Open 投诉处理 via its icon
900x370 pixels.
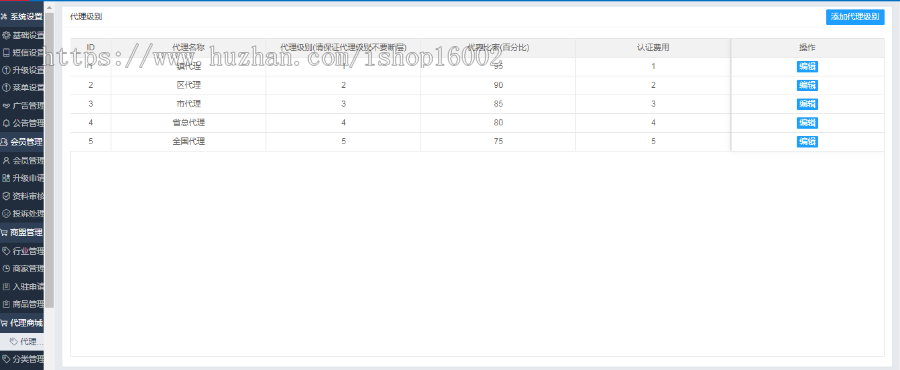(6, 213)
